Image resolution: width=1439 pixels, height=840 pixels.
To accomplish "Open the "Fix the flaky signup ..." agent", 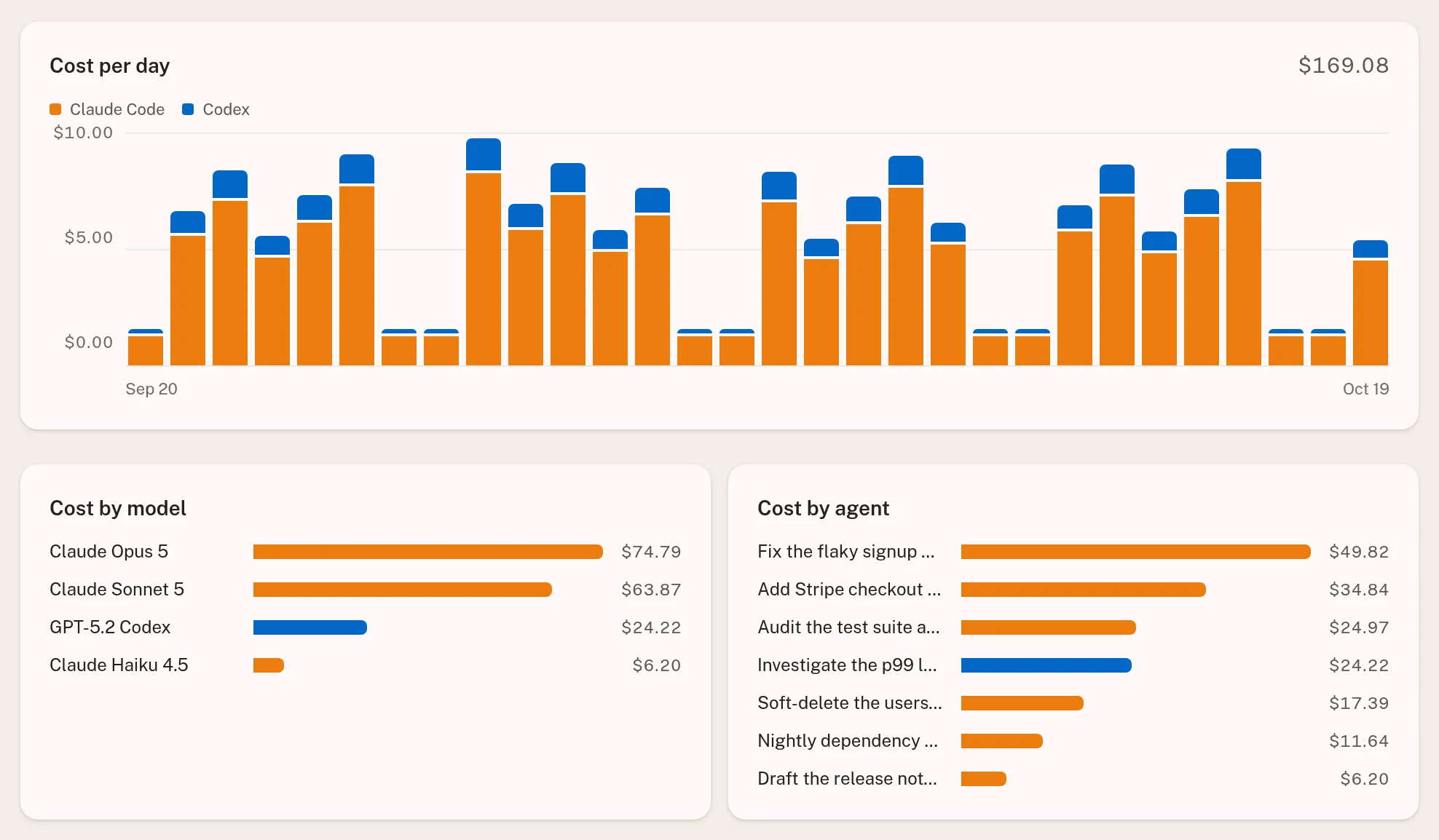I will point(846,552).
